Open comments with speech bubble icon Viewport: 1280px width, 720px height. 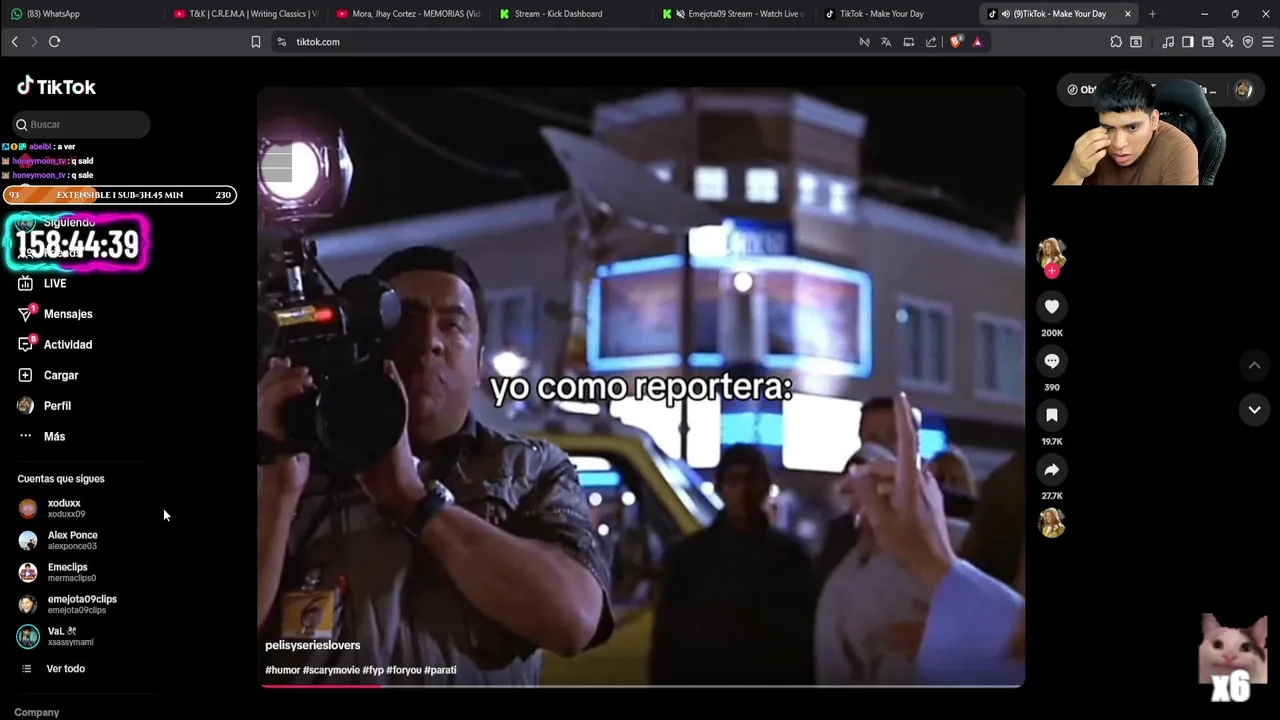1051,361
